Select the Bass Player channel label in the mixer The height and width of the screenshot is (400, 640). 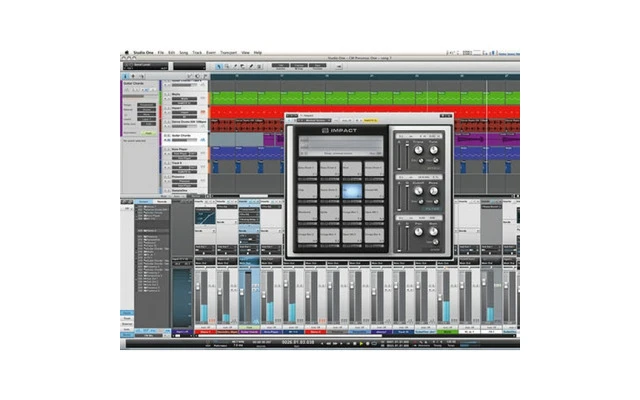(x=271, y=332)
